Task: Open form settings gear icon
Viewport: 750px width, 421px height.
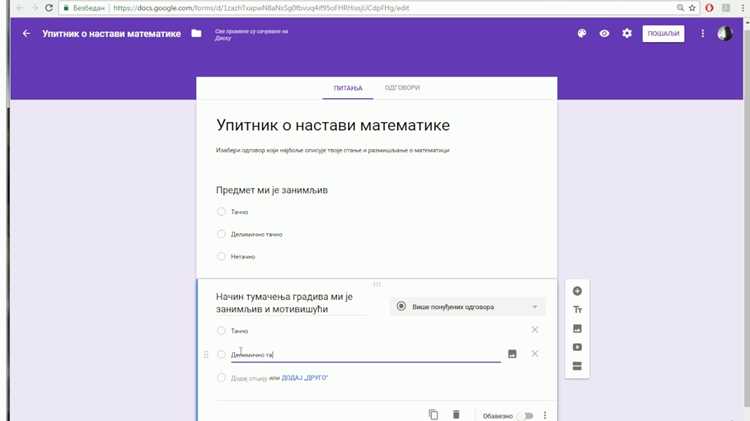Action: pos(627,33)
